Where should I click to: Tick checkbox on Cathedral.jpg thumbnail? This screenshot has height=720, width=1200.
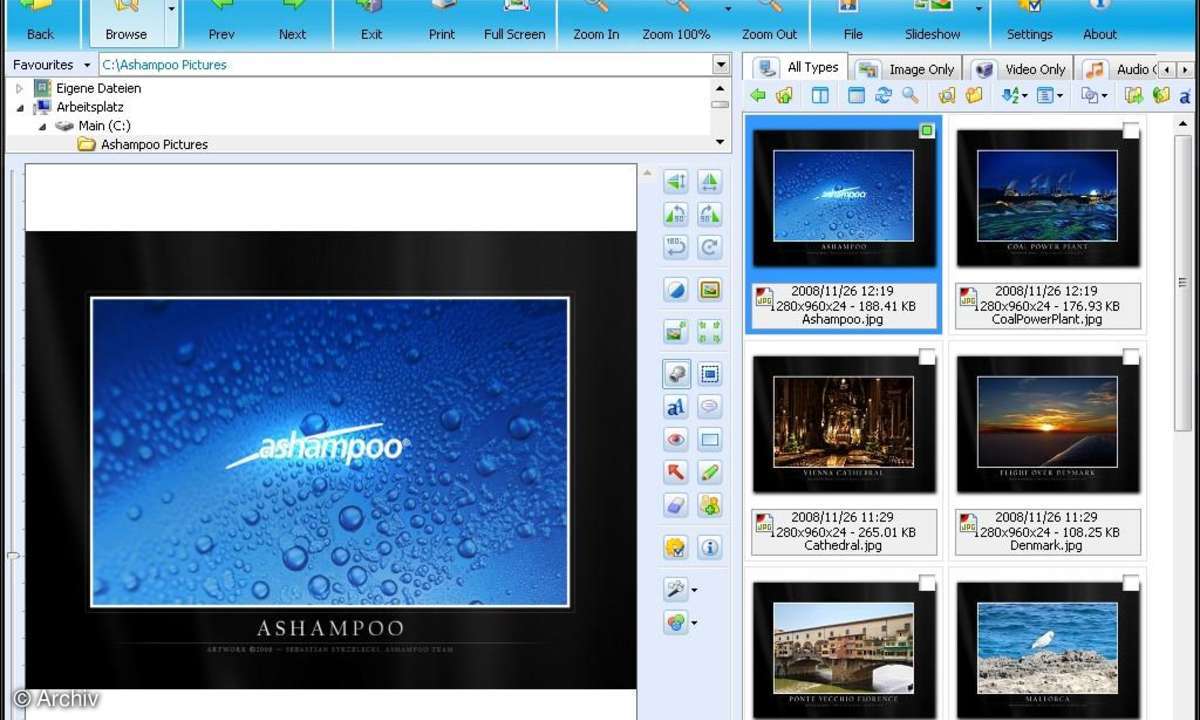927,357
